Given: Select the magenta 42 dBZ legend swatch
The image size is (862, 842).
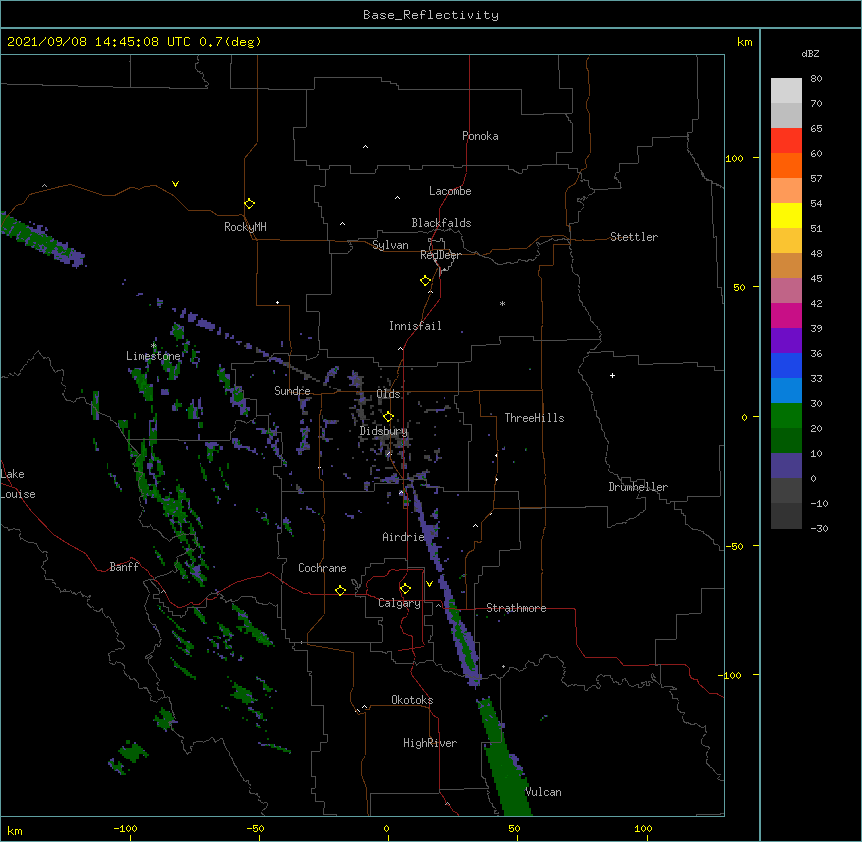Looking at the screenshot, I should [x=786, y=315].
